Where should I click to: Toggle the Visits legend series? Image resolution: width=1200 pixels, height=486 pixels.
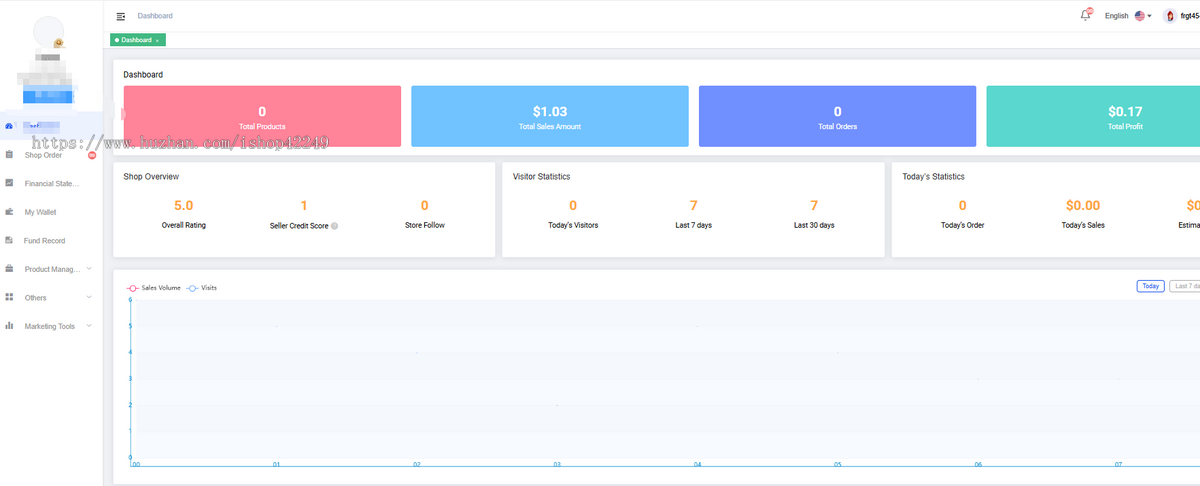pyautogui.click(x=202, y=287)
